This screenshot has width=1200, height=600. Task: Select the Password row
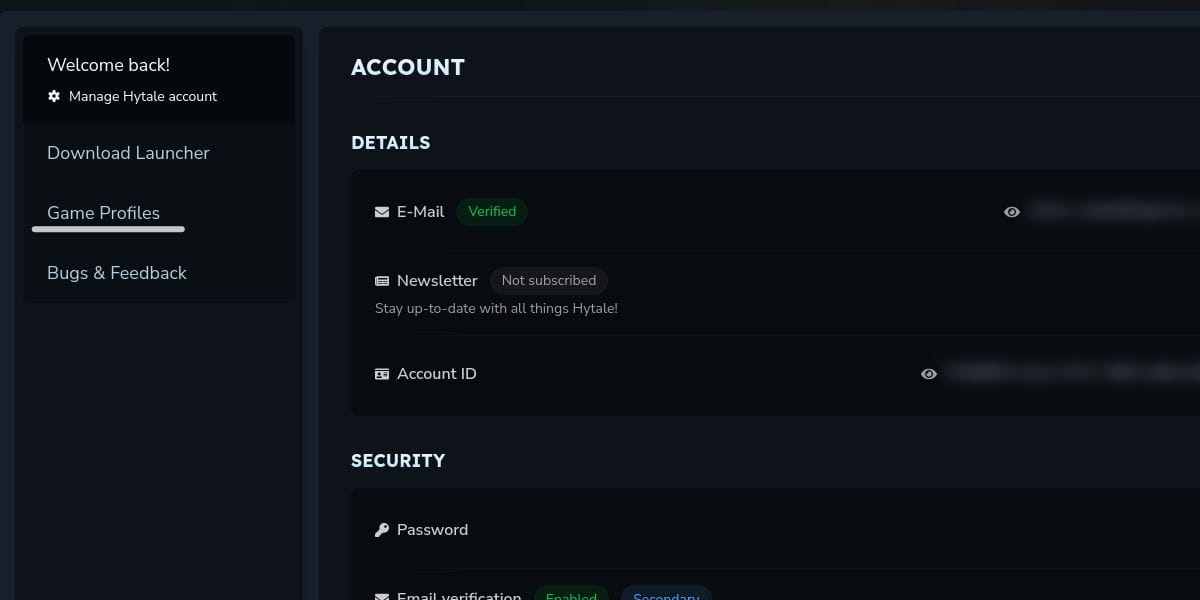[432, 530]
